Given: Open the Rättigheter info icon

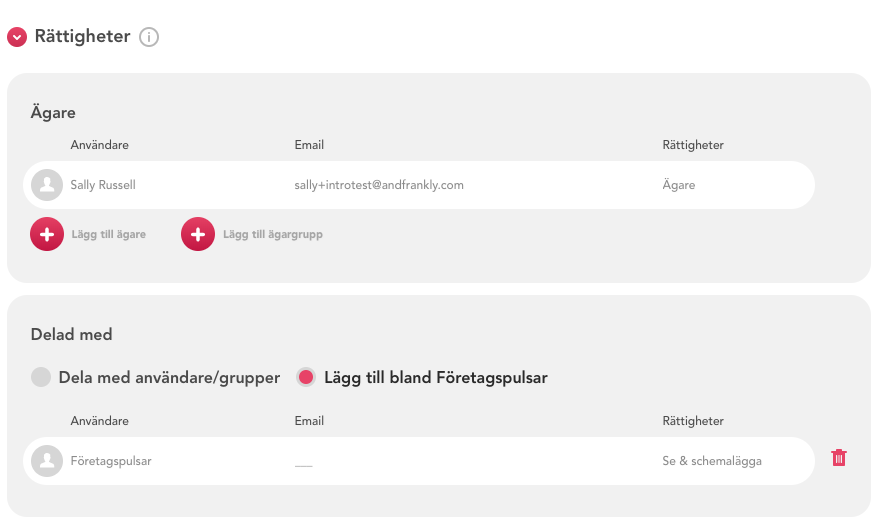Looking at the screenshot, I should point(149,37).
